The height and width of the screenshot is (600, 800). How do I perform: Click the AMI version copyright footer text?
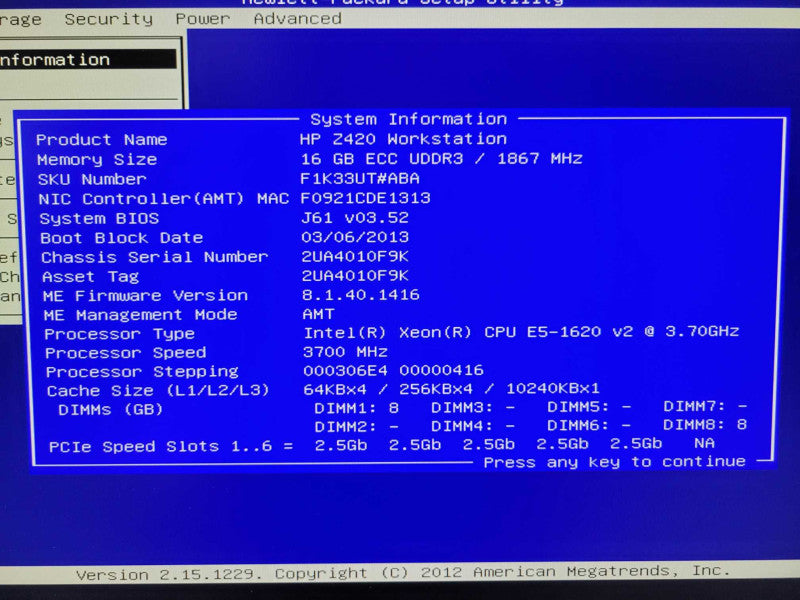click(403, 573)
